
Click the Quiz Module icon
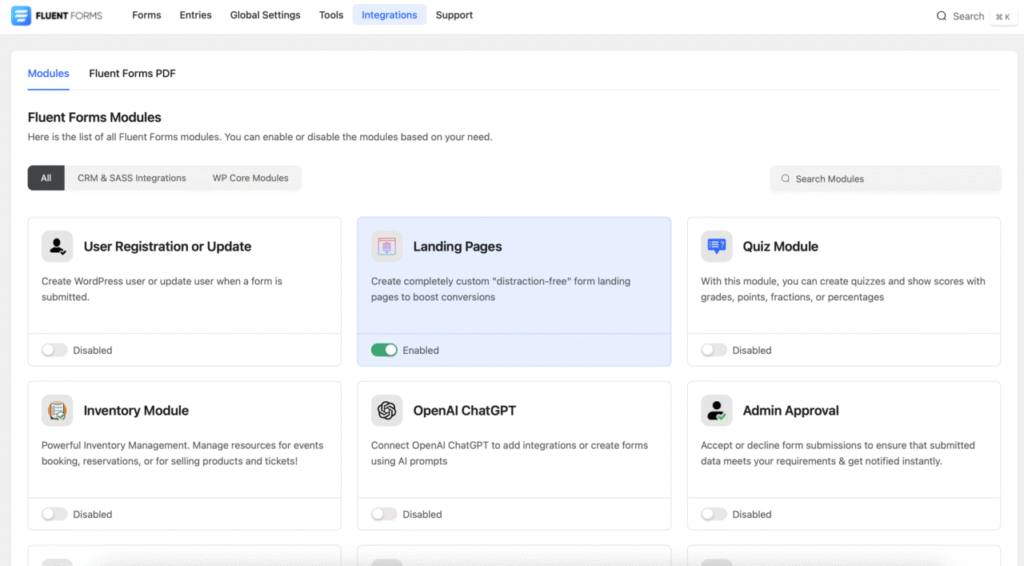(x=716, y=246)
